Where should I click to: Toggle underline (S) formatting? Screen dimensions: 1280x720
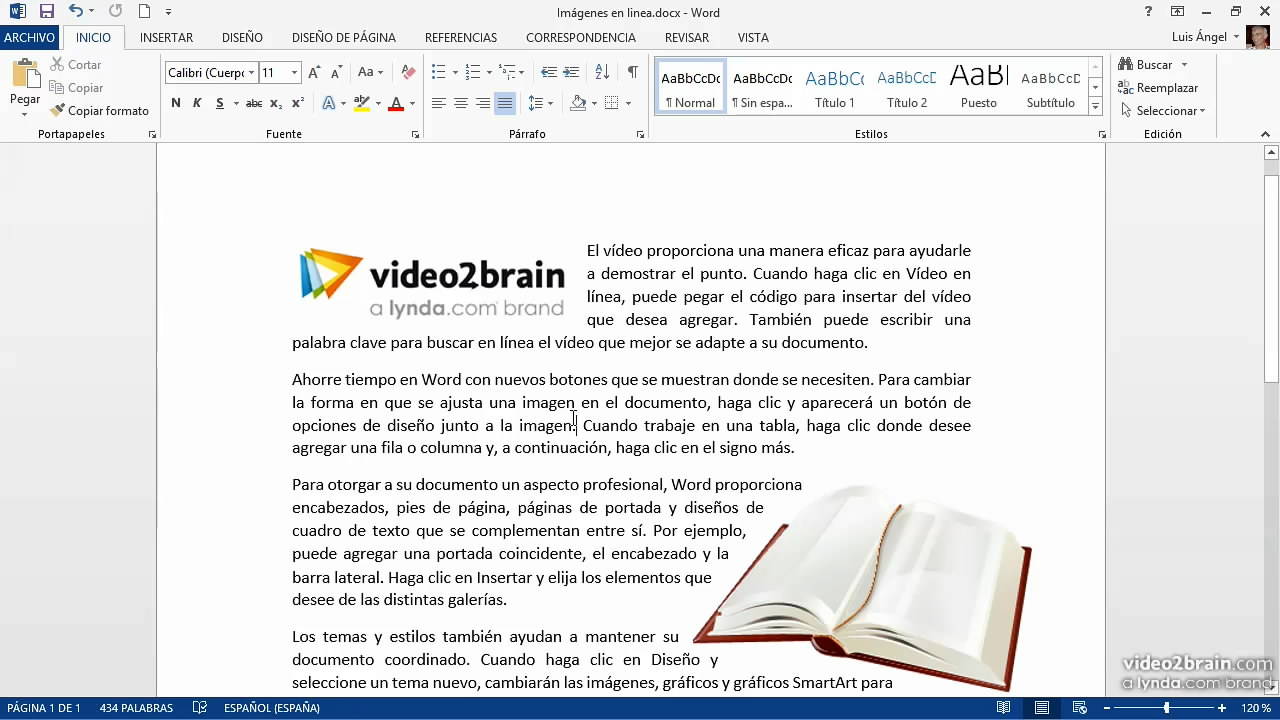tap(220, 103)
